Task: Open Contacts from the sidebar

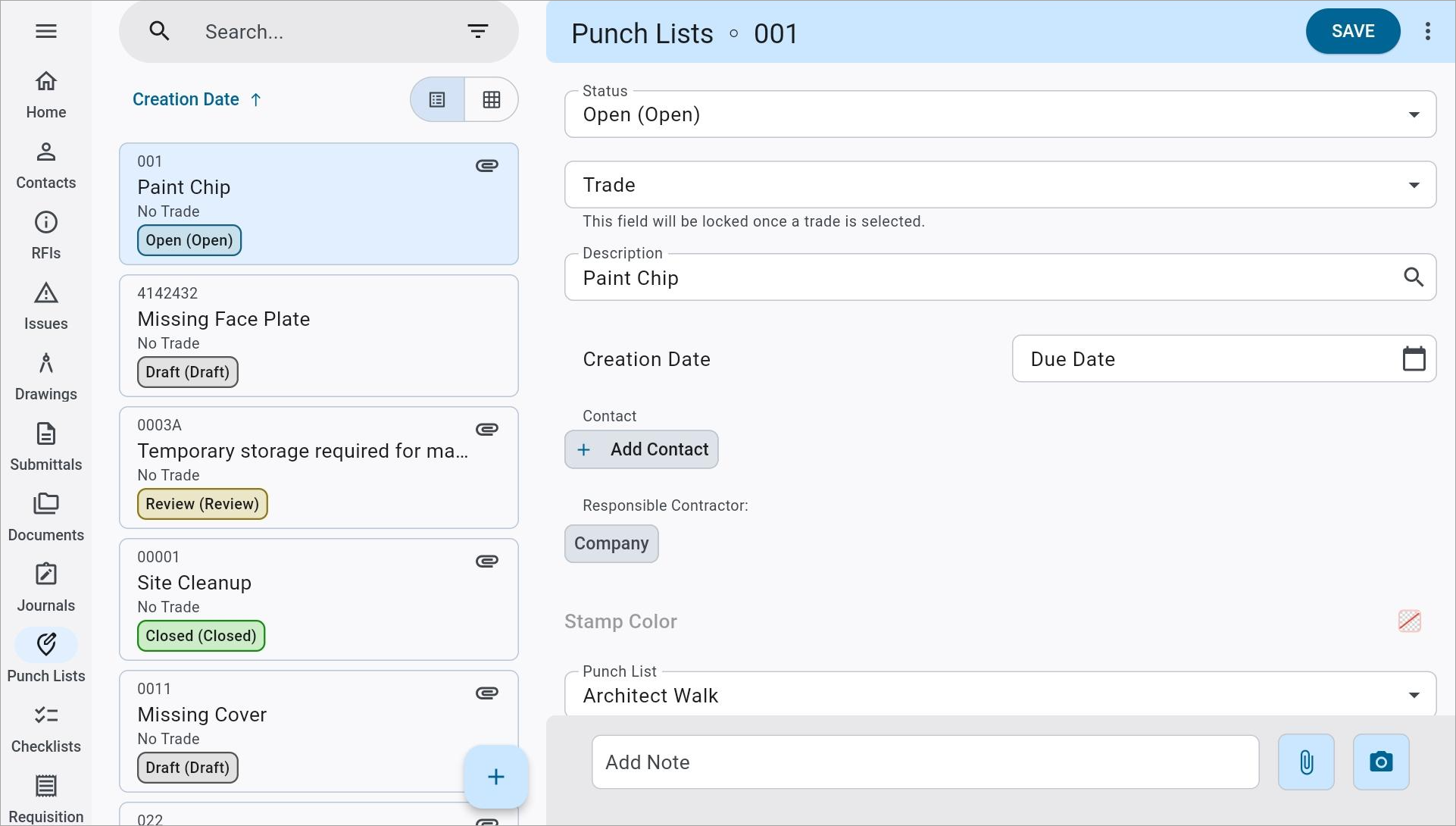Action: [x=46, y=165]
